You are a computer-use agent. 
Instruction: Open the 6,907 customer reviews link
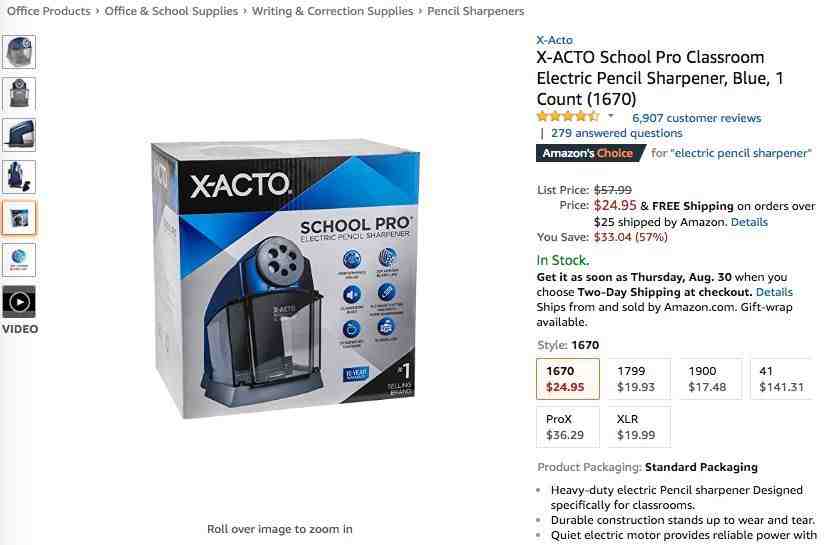pyautogui.click(x=696, y=118)
